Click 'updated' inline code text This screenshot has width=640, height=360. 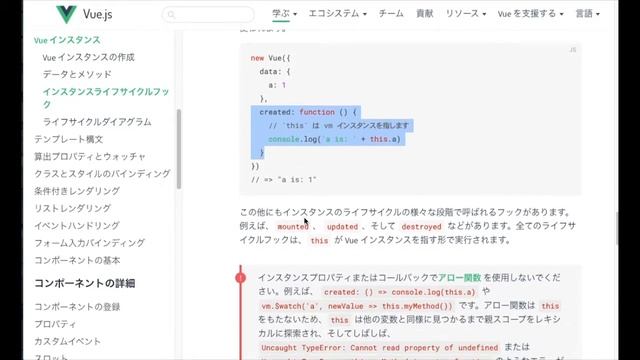click(342, 227)
